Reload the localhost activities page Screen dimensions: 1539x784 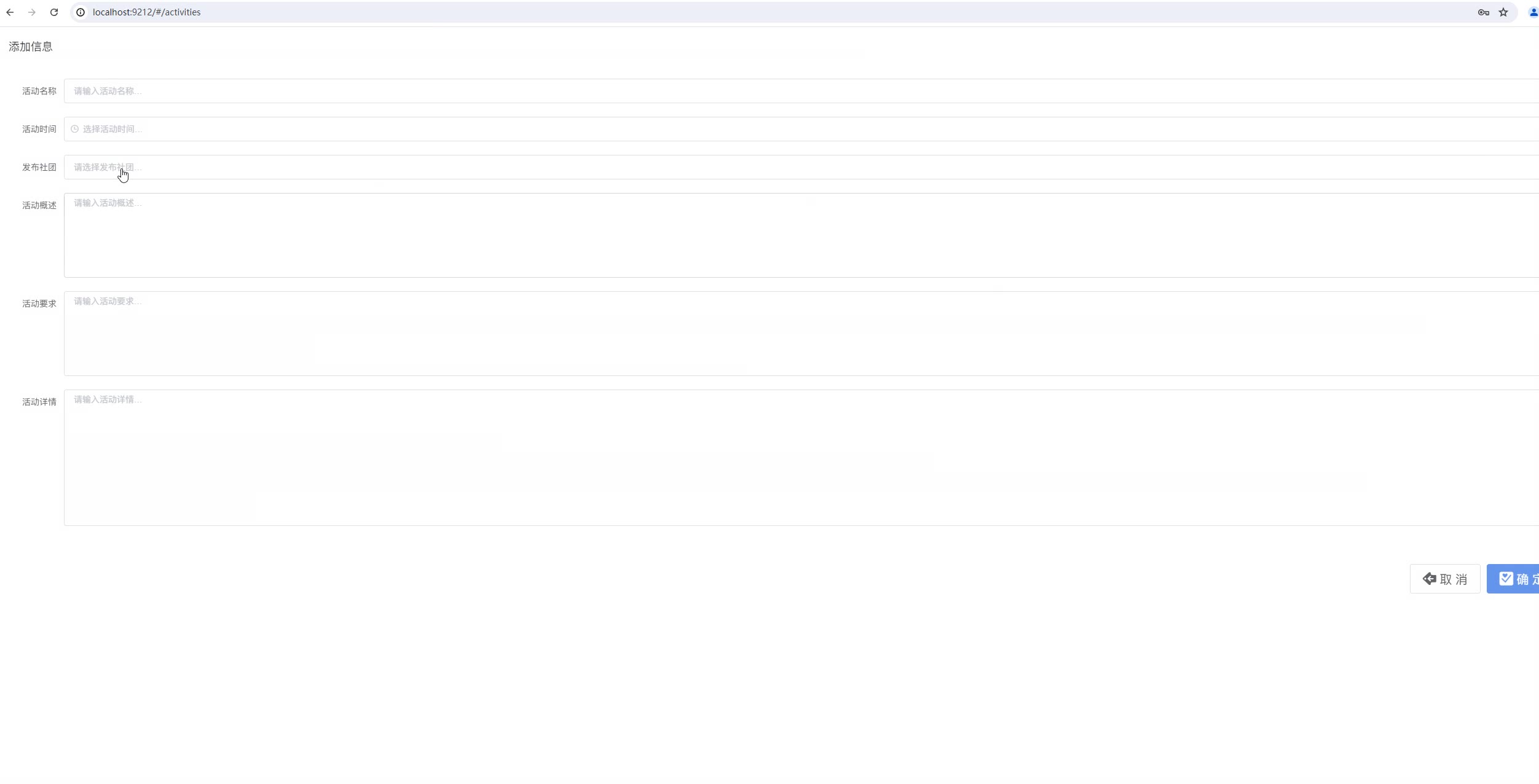54,12
